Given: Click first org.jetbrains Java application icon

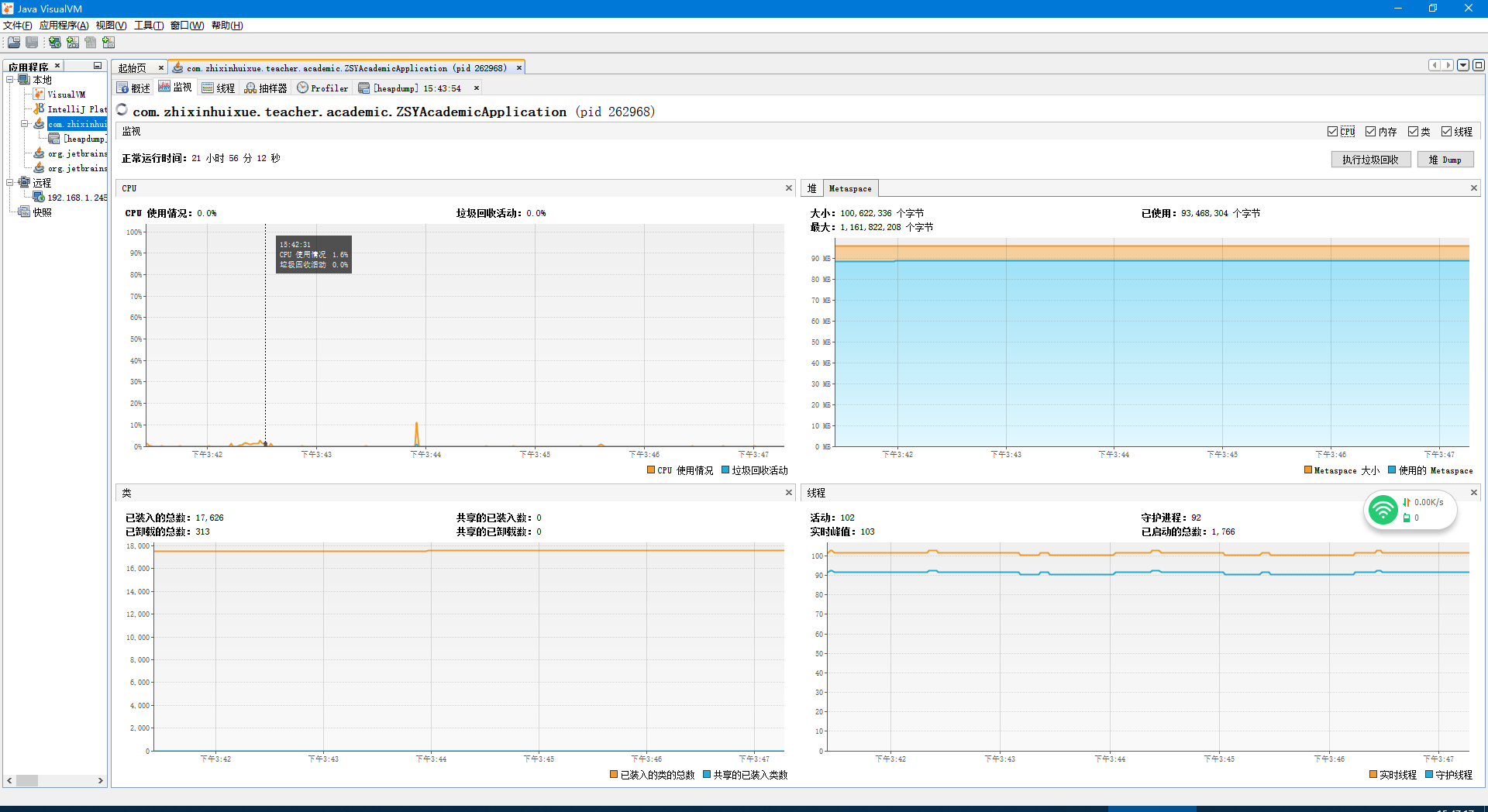Looking at the screenshot, I should click(x=39, y=153).
